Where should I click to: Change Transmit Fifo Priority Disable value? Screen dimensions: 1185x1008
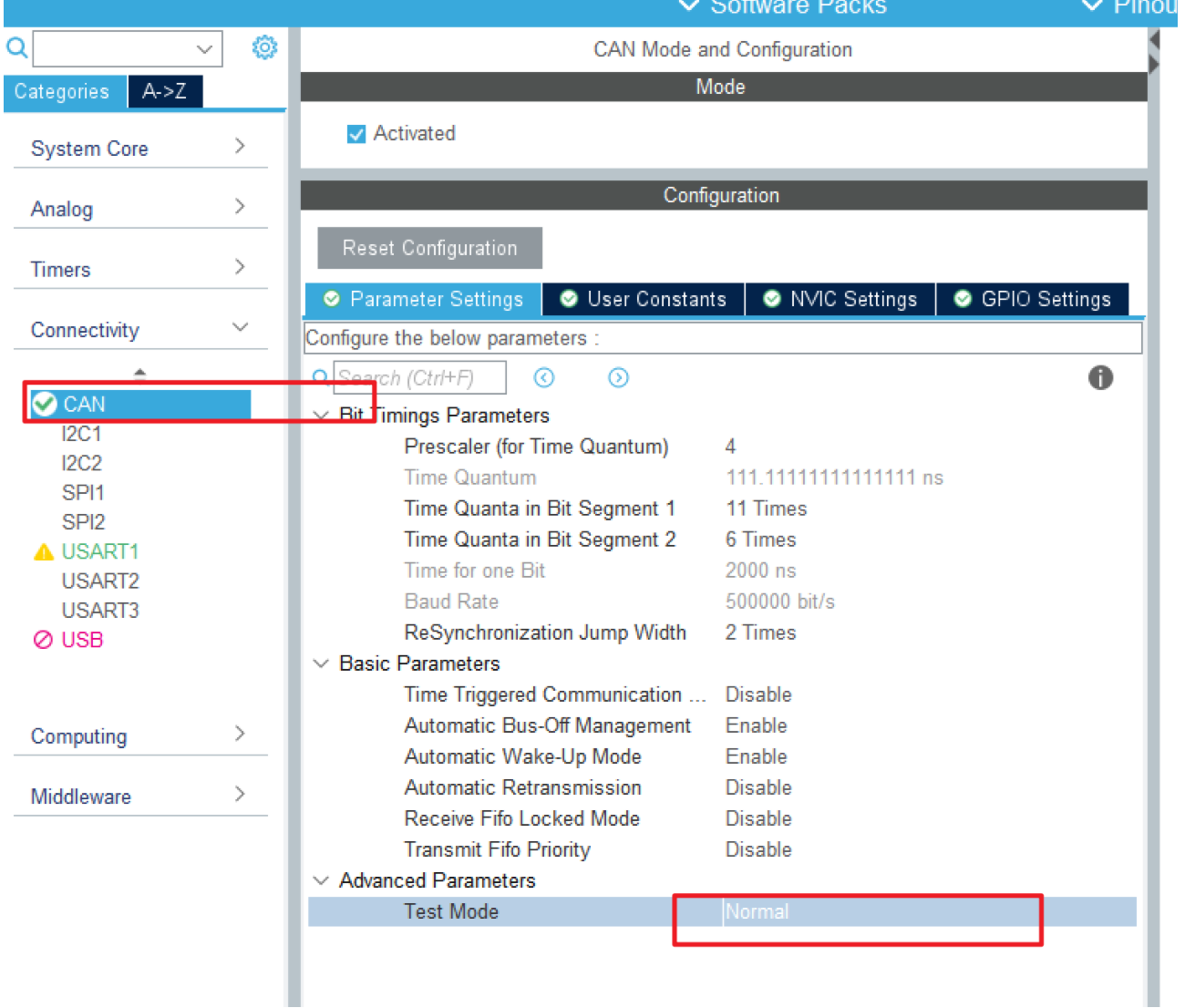click(x=758, y=849)
